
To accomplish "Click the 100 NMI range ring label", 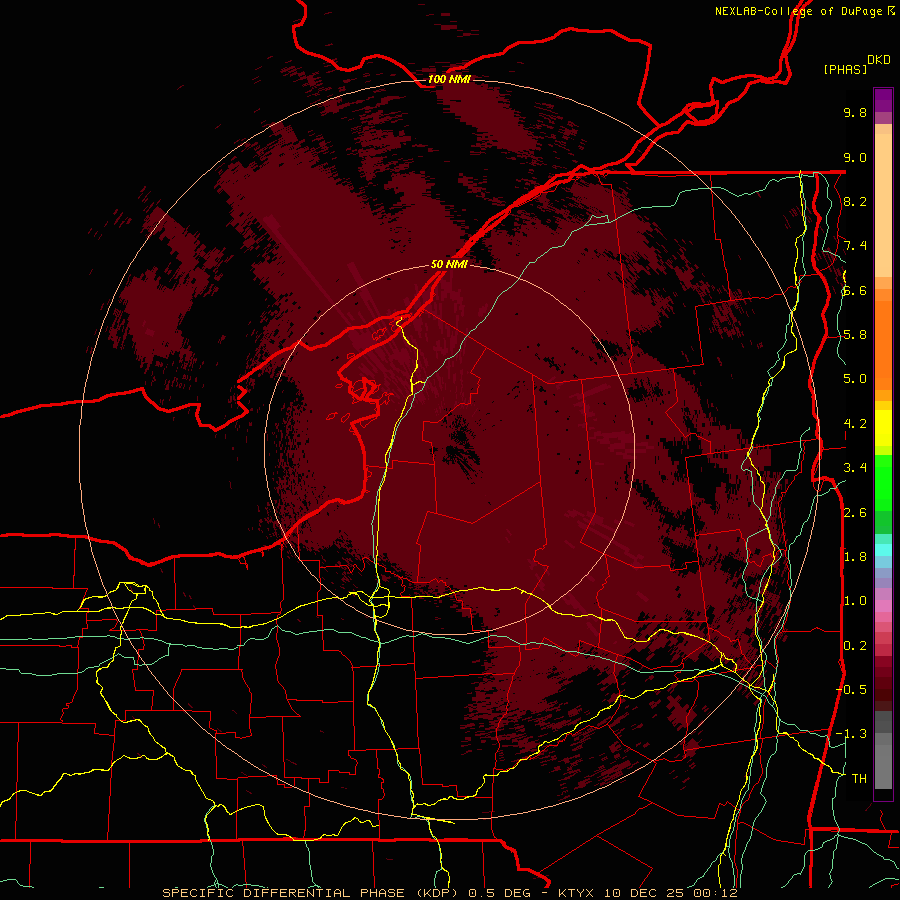I will pos(449,79).
